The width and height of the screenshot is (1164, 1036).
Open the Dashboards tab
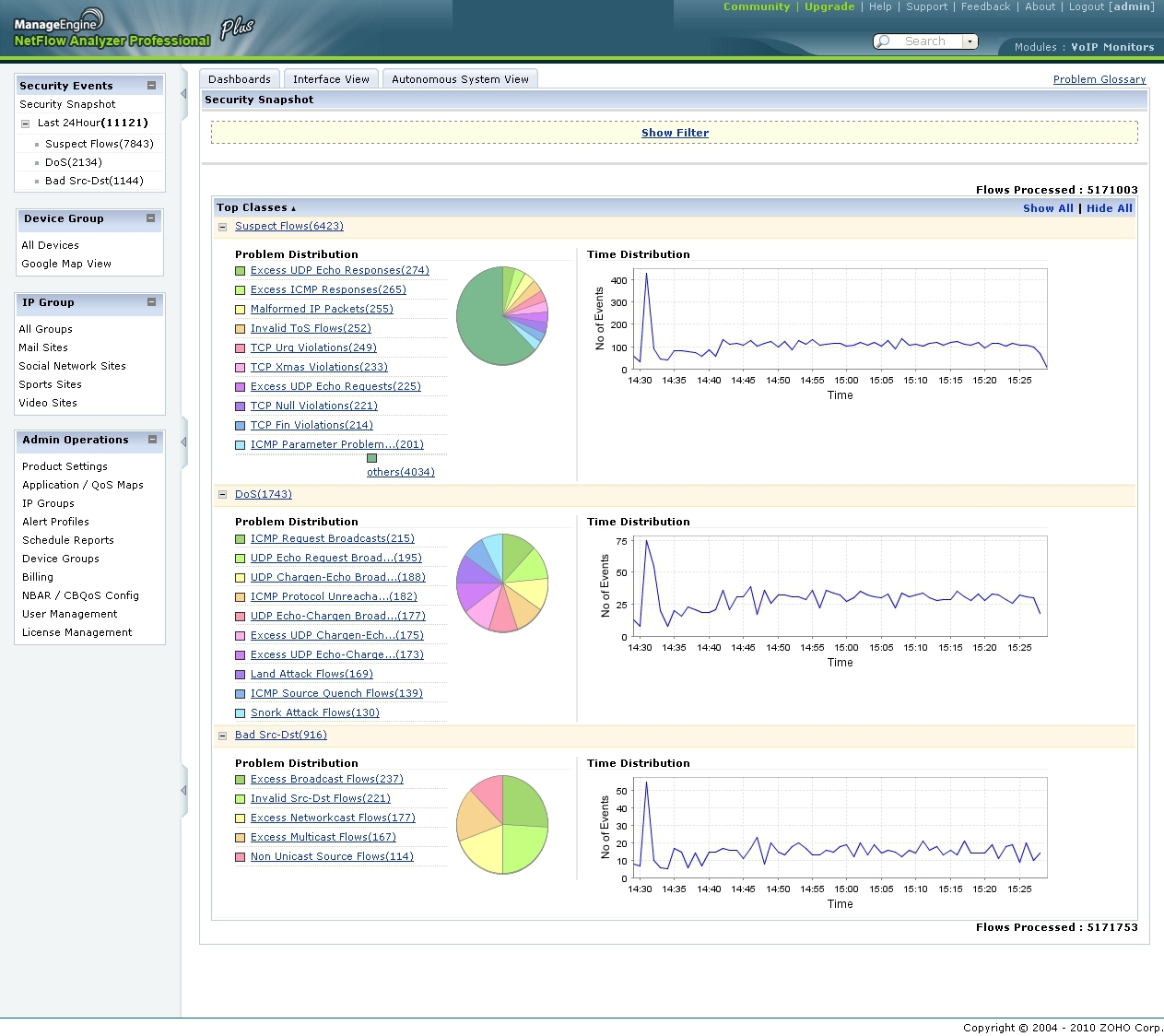tap(240, 79)
